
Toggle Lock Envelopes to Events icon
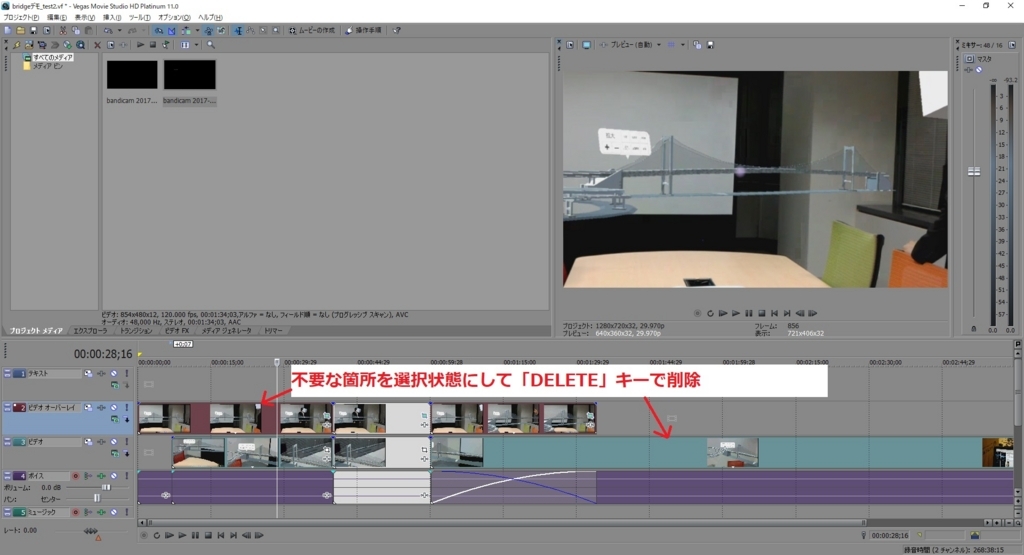208,30
